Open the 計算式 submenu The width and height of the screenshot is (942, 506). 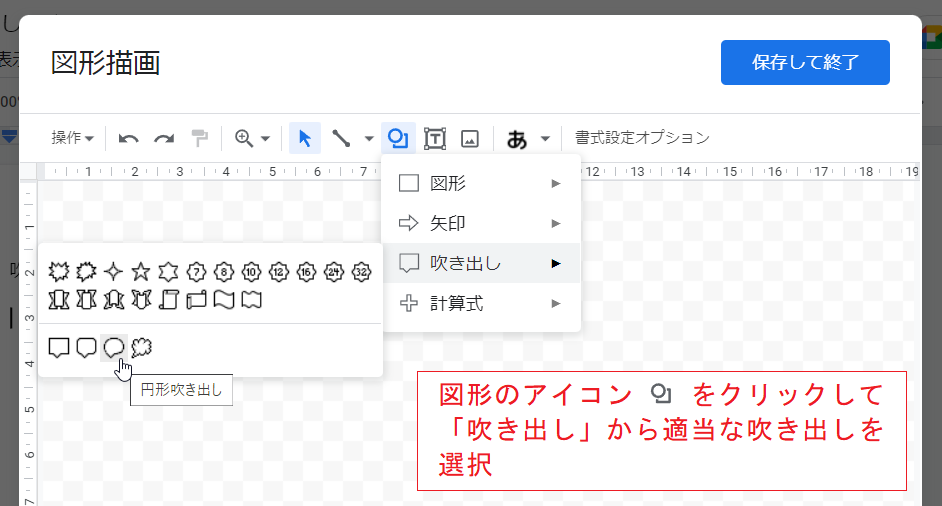click(481, 303)
